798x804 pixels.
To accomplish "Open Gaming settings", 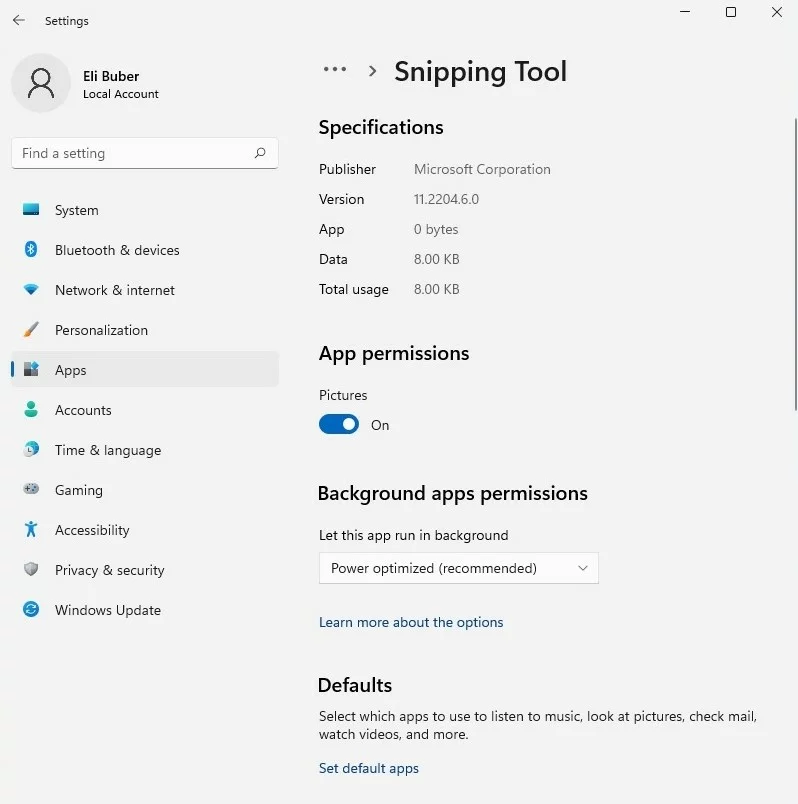I will [x=145, y=490].
